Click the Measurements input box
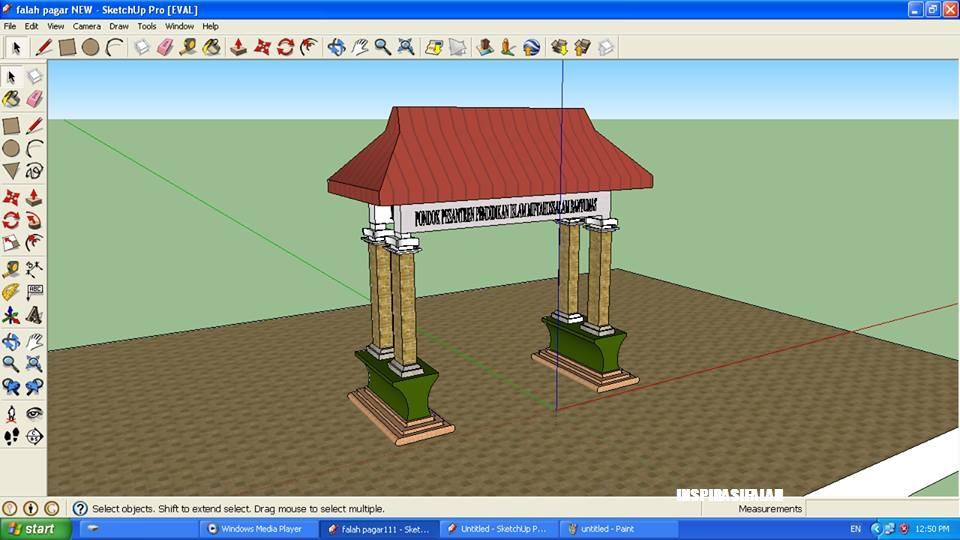960x540 pixels. tap(882, 508)
